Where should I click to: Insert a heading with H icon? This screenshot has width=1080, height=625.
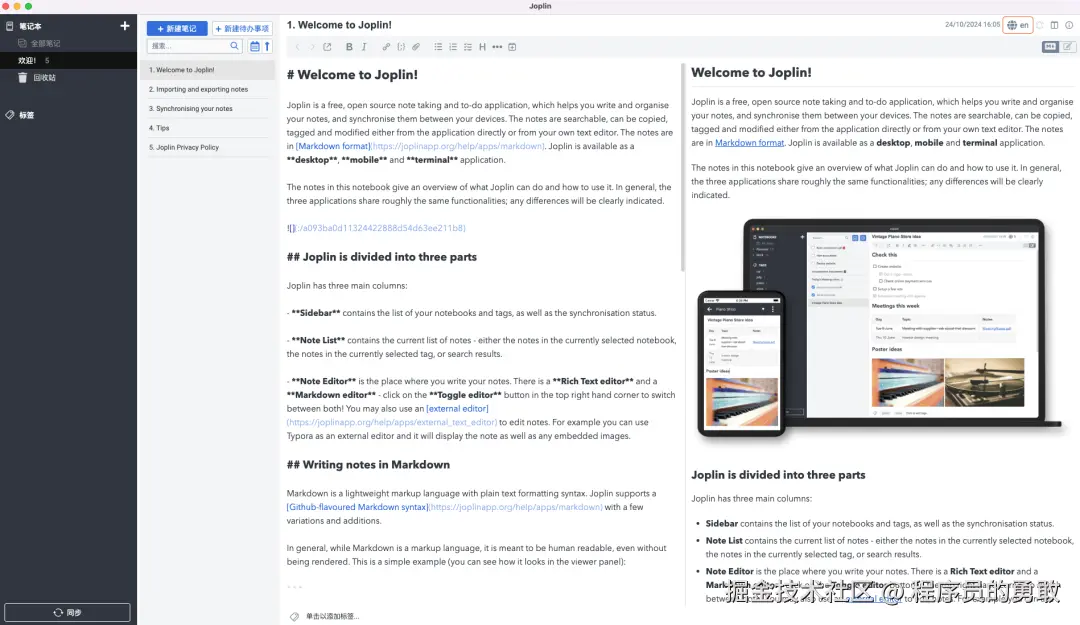(x=482, y=47)
